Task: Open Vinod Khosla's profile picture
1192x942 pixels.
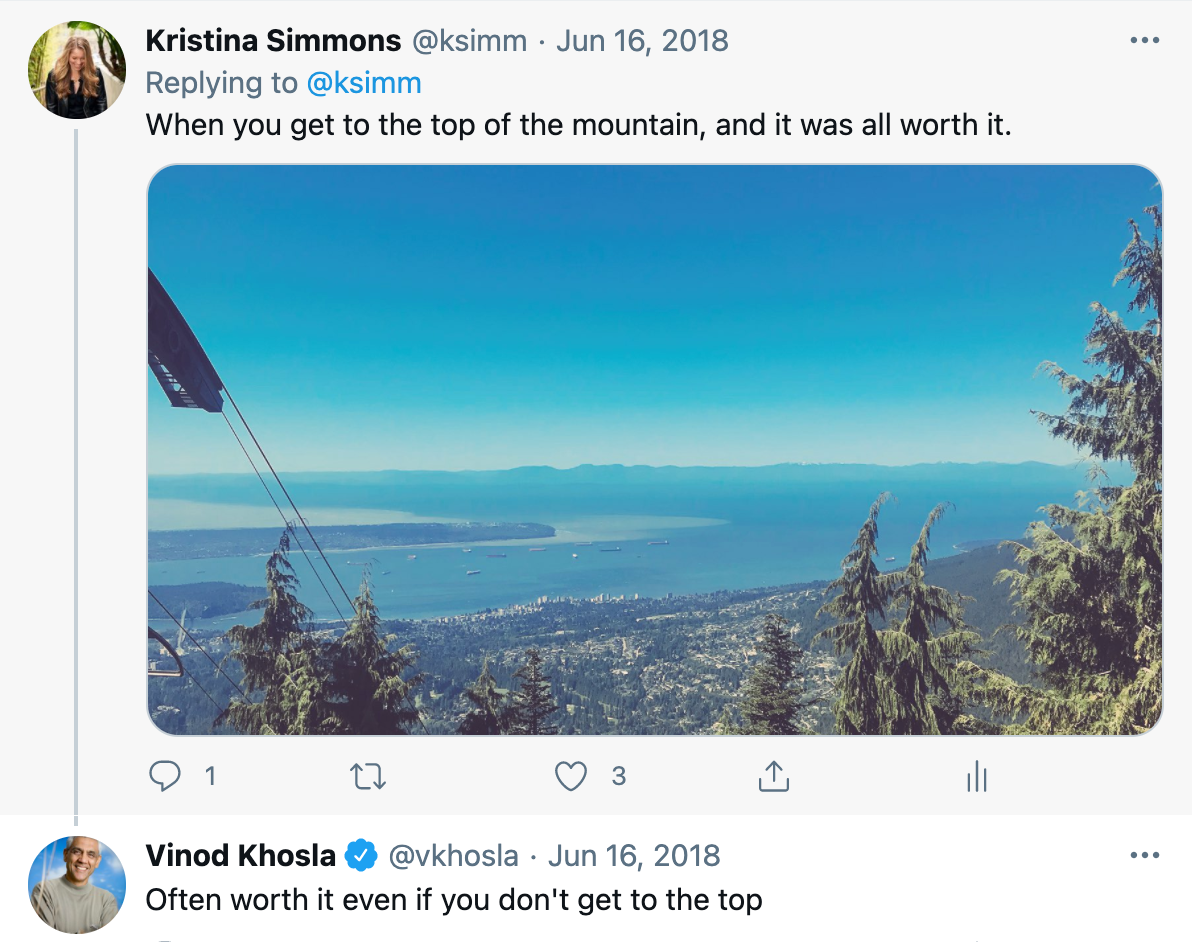Action: (x=77, y=885)
